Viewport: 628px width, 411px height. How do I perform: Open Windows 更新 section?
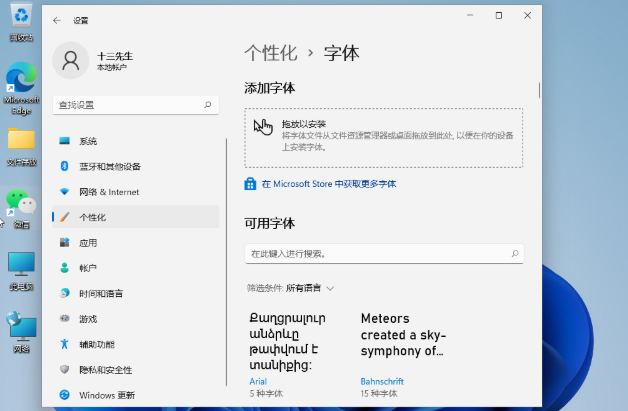(x=107, y=395)
